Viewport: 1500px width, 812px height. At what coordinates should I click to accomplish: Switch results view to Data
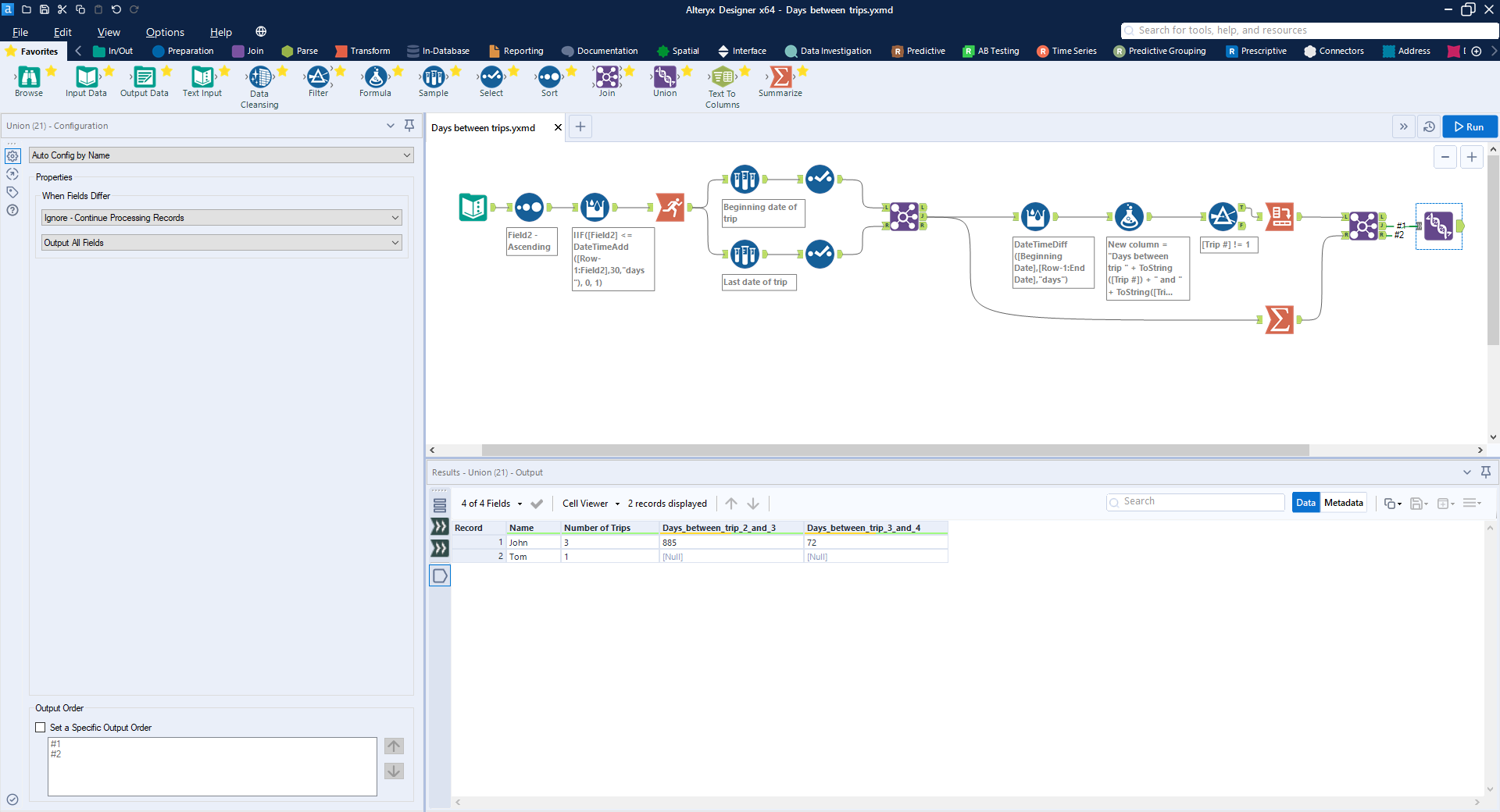point(1305,503)
